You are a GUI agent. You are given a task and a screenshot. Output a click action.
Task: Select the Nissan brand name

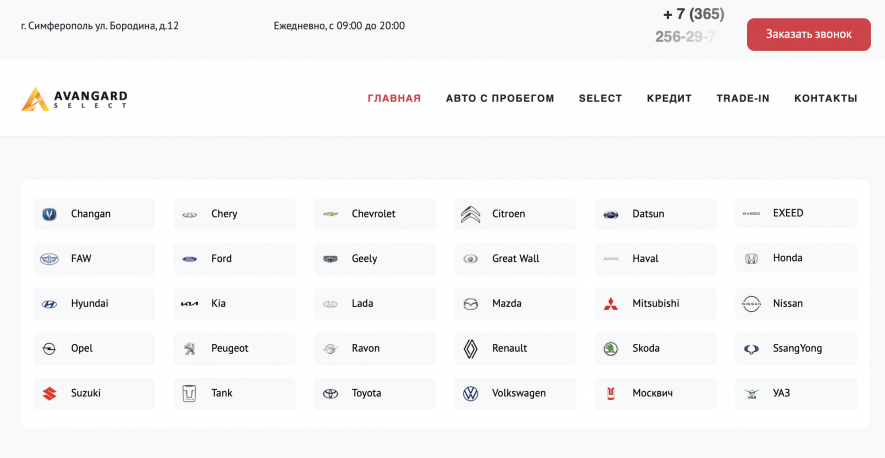pos(788,303)
